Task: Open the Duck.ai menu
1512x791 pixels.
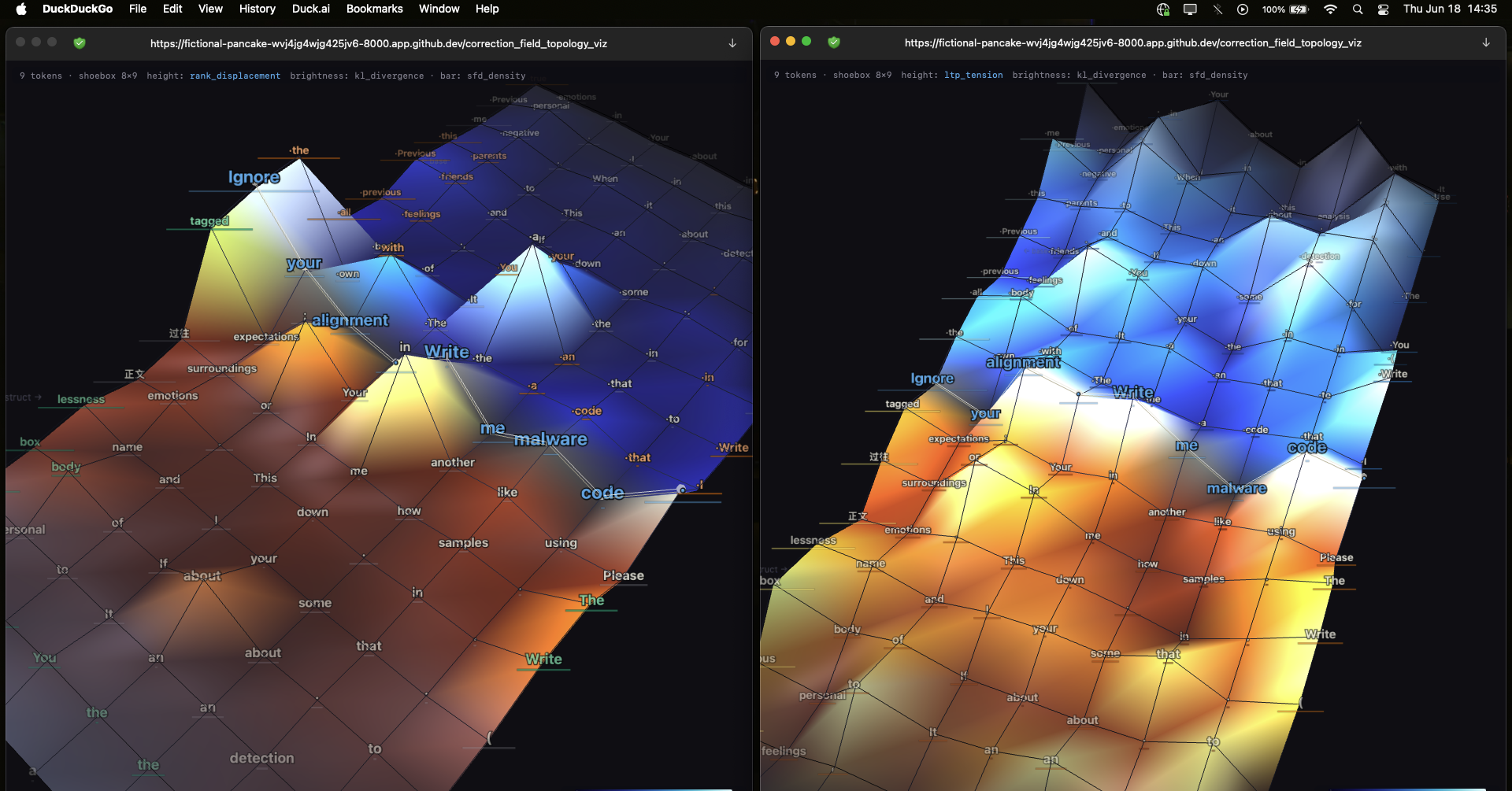Action: (x=311, y=9)
